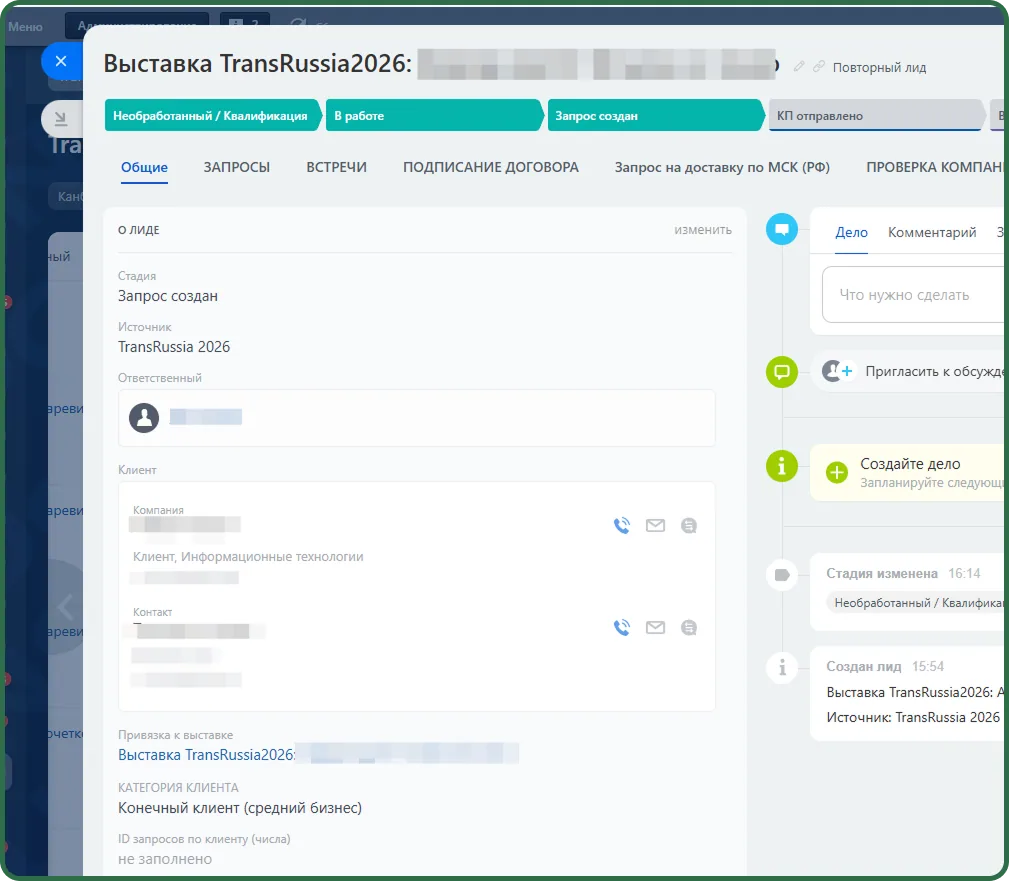Screen dimensions: 1009x881
Task: Click изменить link in О лиде section
Action: pos(703,230)
